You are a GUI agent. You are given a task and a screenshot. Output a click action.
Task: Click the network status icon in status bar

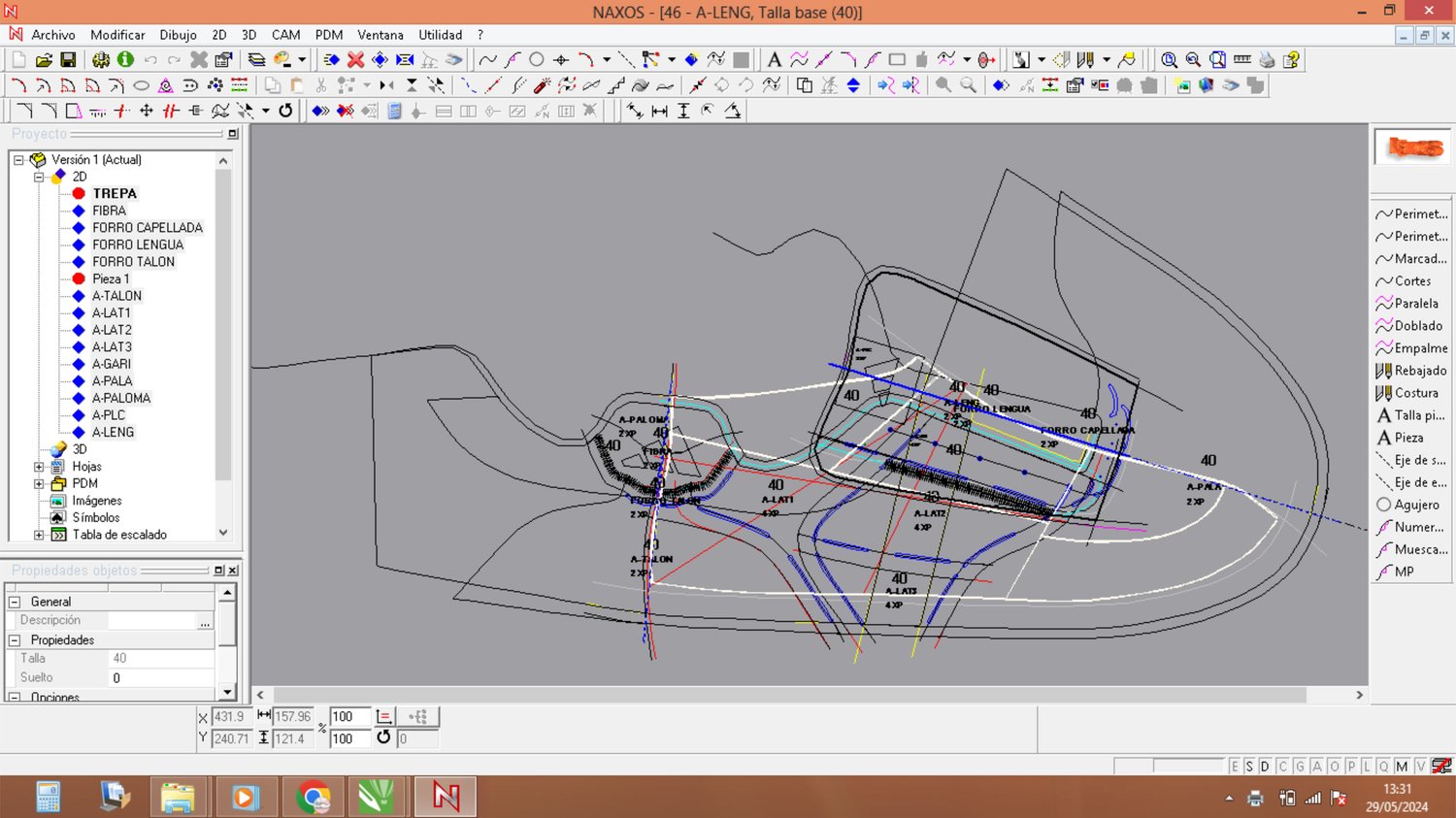point(1313,799)
